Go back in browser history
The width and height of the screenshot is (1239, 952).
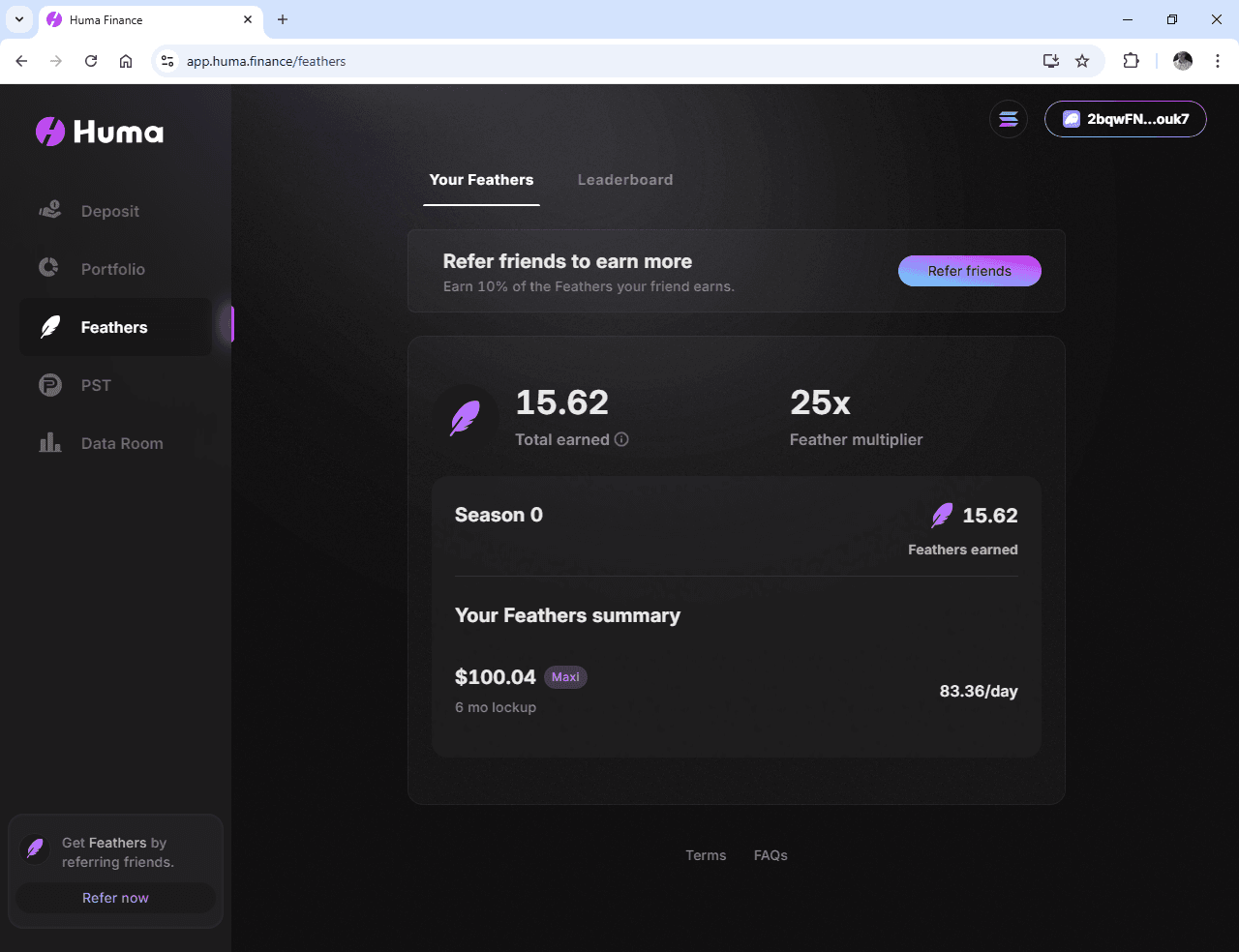point(21,61)
